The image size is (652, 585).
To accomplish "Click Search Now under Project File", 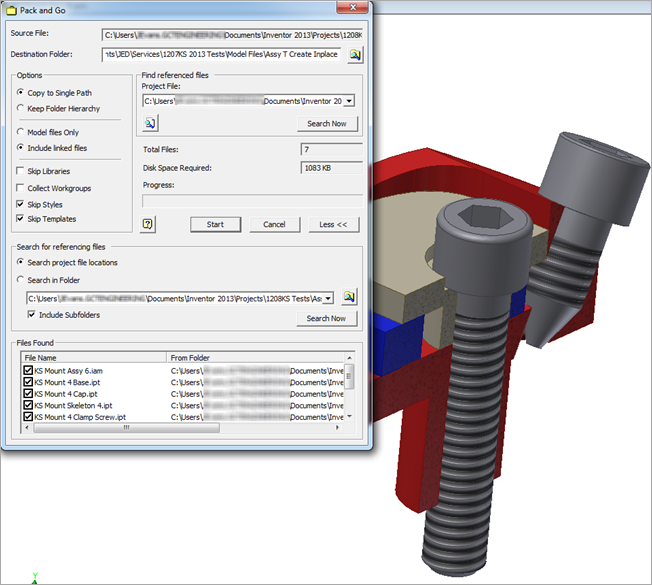I will [327, 124].
